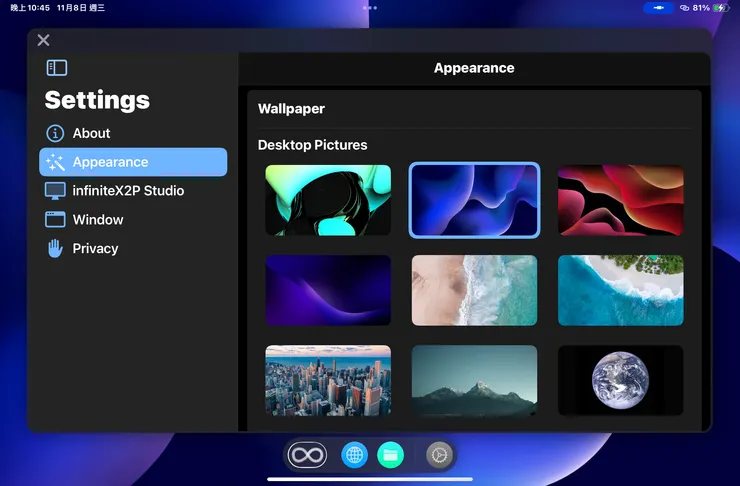The image size is (740, 486).
Task: Click the link icon beside 81%
Action: (684, 8)
